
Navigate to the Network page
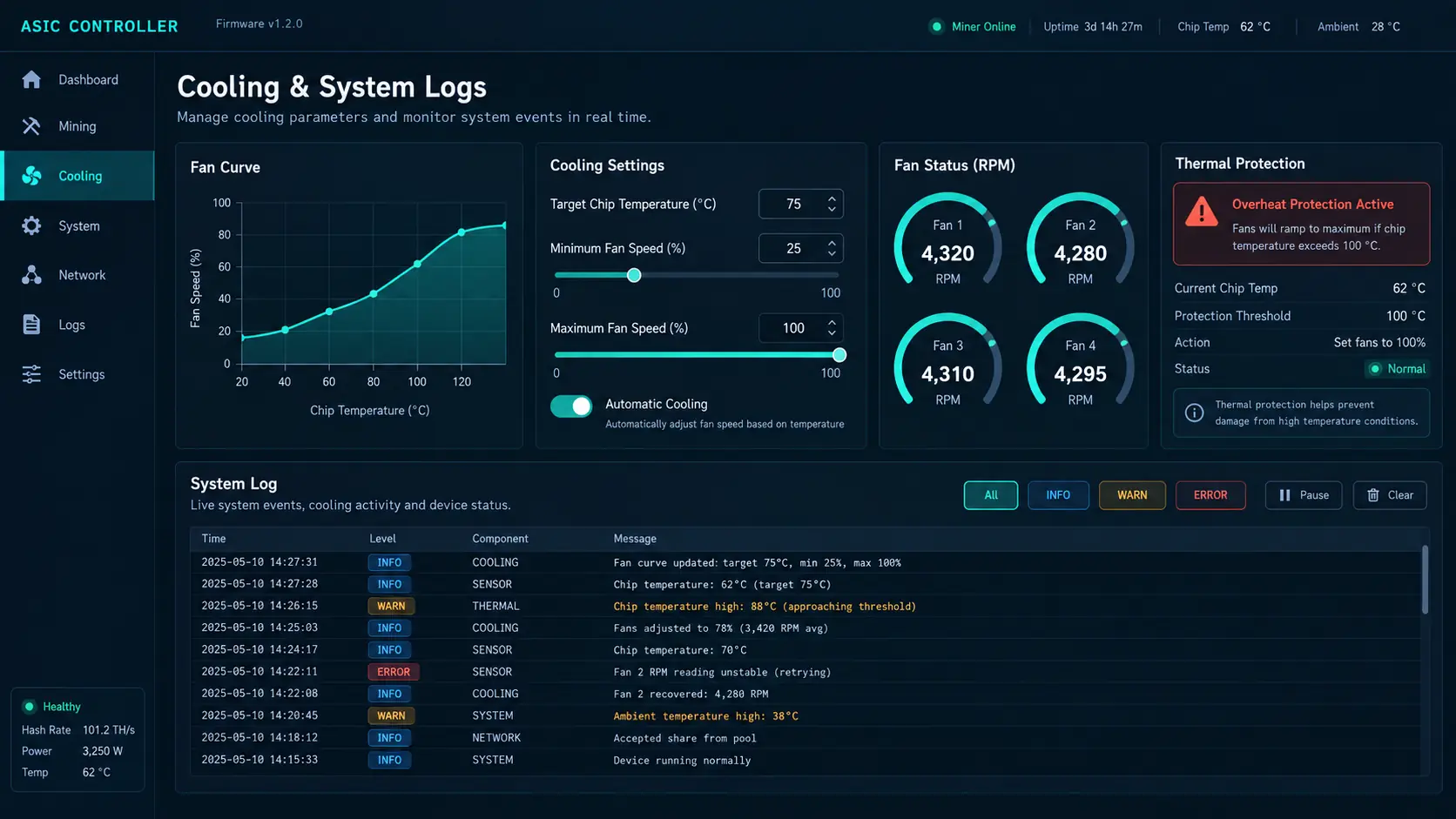[x=78, y=275]
